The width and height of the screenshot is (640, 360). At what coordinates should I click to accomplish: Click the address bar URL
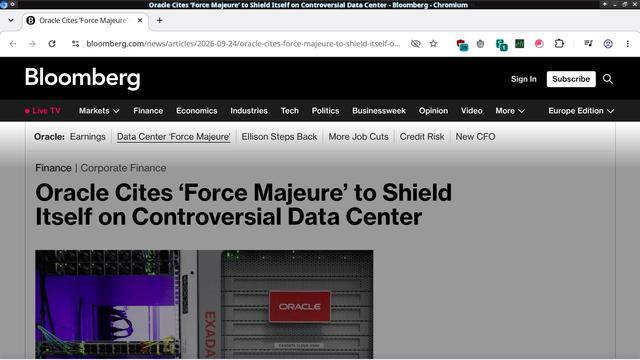(243, 44)
